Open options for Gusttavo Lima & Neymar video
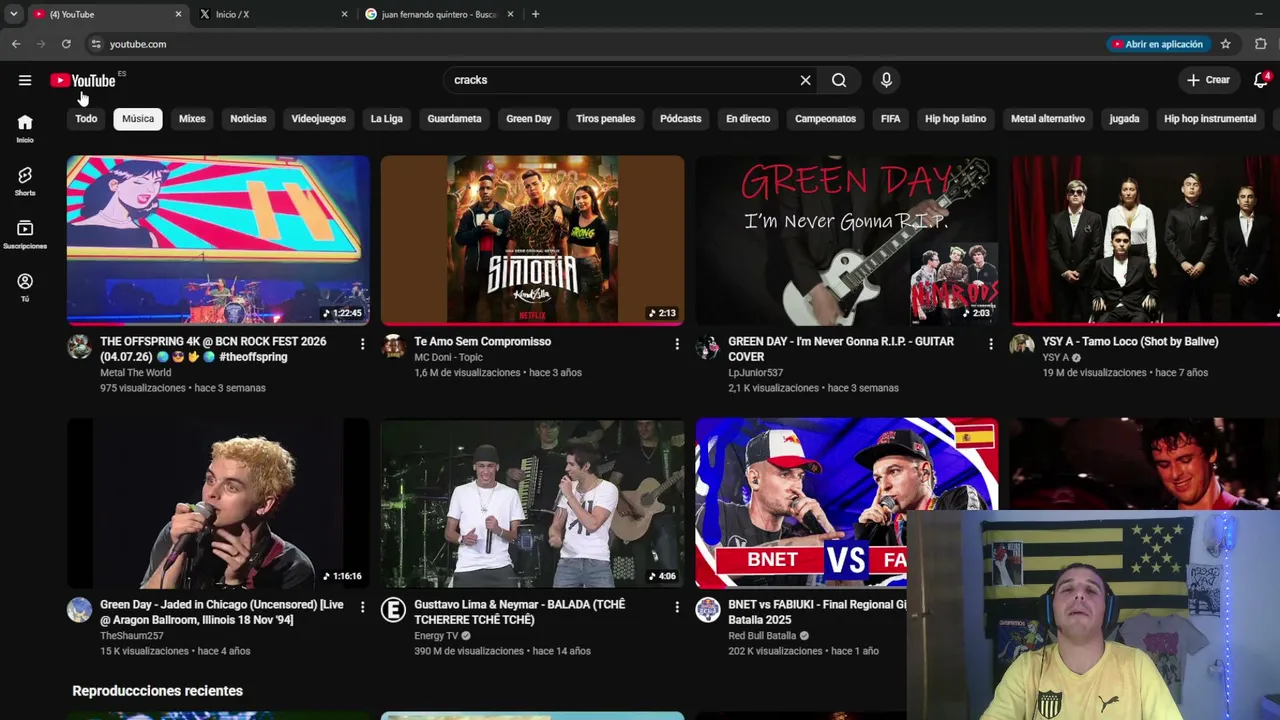Image resolution: width=1280 pixels, height=720 pixels. point(676,606)
